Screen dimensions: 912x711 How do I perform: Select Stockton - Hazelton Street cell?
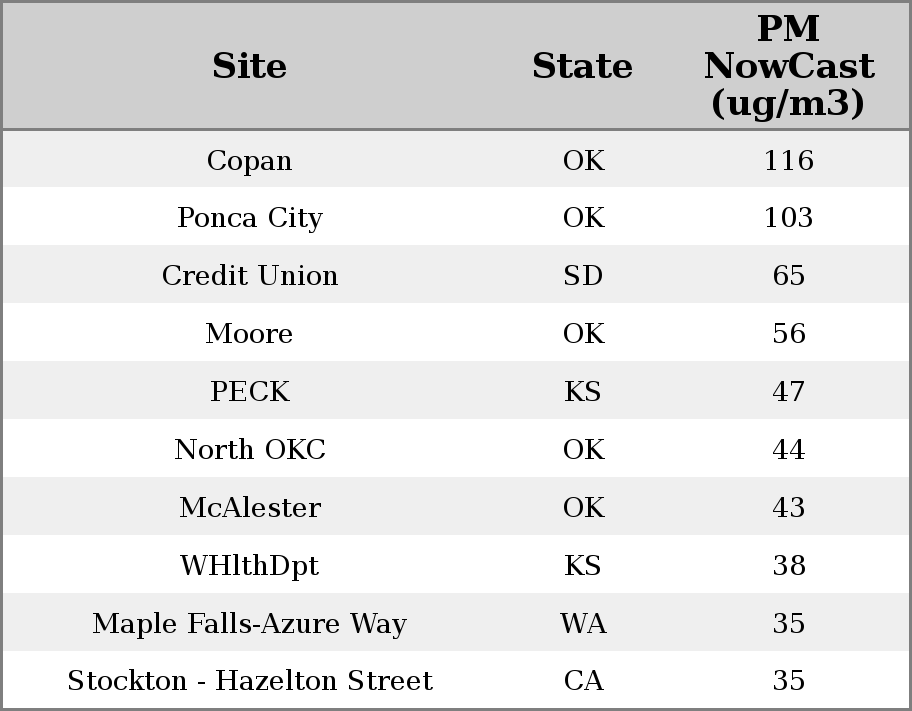250,681
